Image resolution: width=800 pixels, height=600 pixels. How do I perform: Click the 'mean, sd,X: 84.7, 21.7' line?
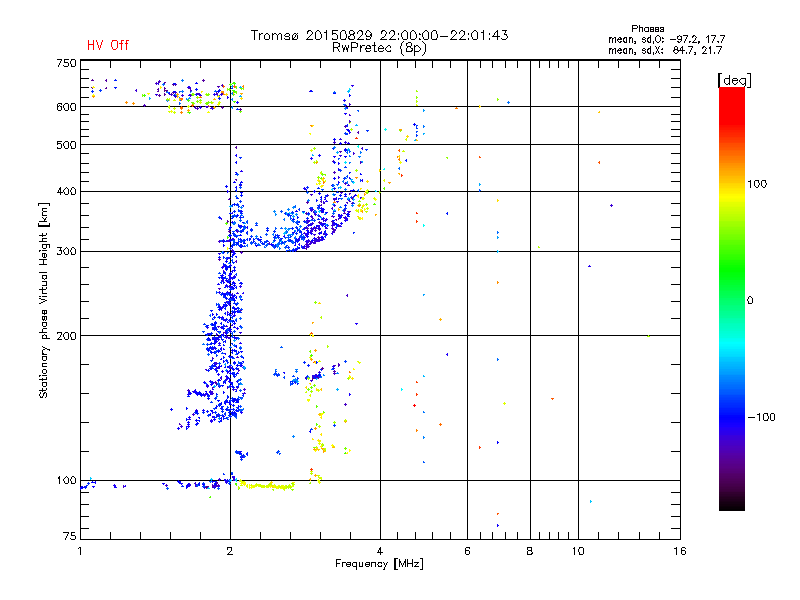click(665, 50)
